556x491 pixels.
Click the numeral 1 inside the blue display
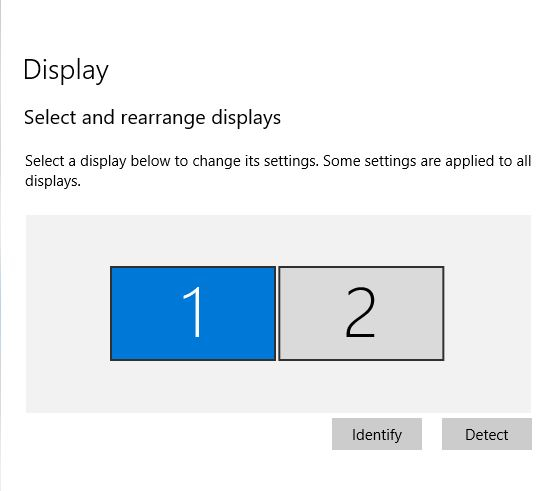193,312
